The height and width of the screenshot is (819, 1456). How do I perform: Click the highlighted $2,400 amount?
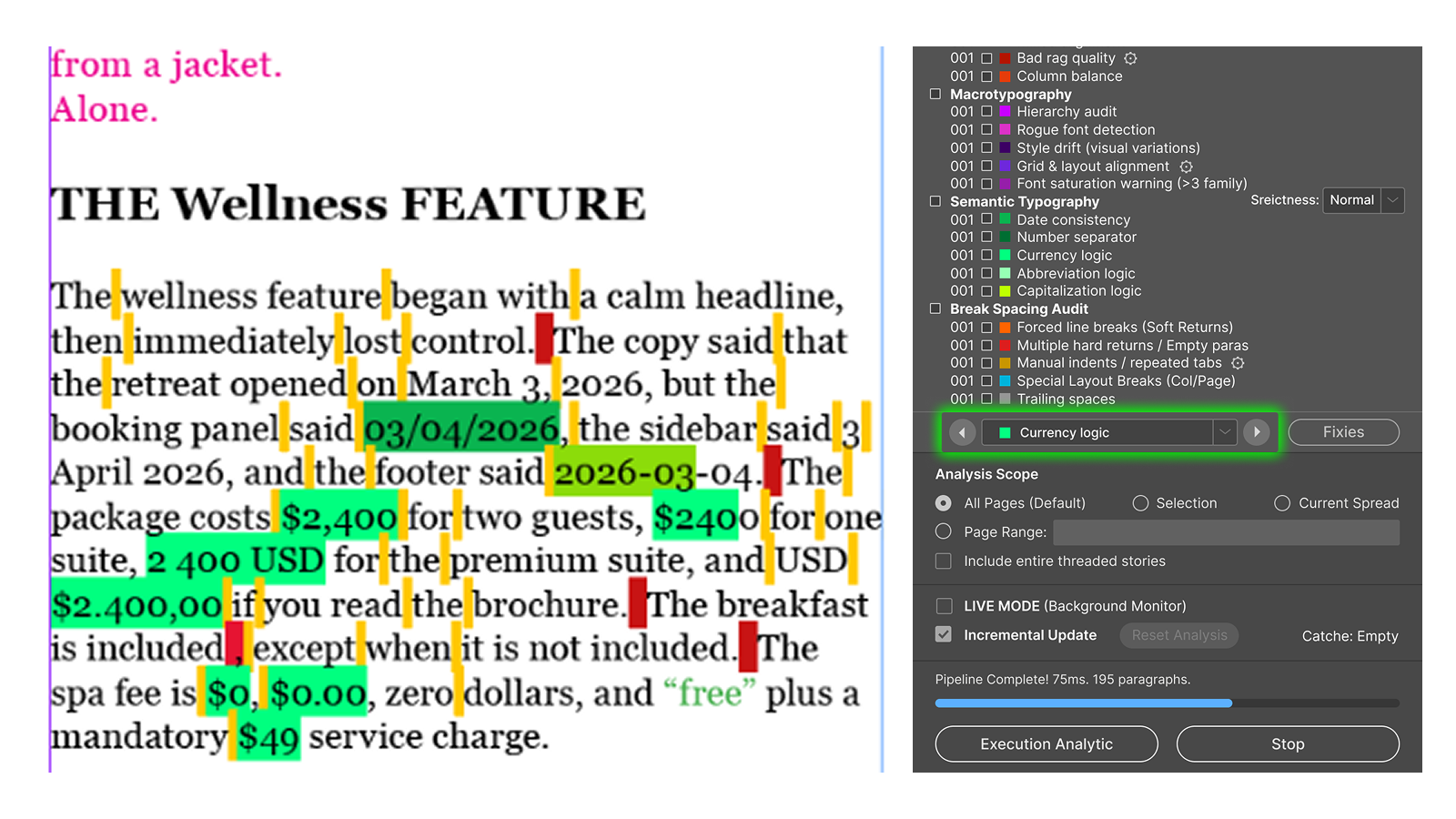click(x=339, y=518)
